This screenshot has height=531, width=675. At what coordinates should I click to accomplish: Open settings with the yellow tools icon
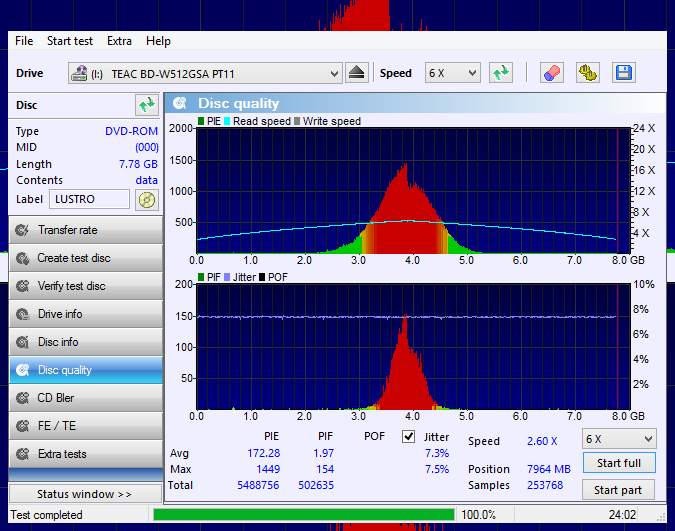click(588, 73)
